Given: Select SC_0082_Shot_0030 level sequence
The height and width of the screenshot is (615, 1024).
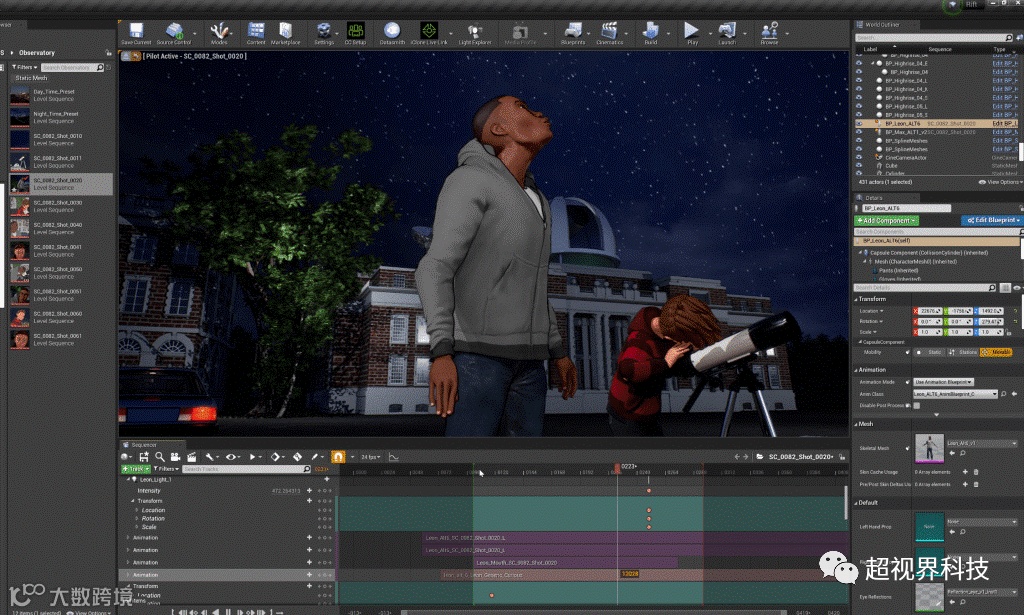Looking at the screenshot, I should coord(61,206).
